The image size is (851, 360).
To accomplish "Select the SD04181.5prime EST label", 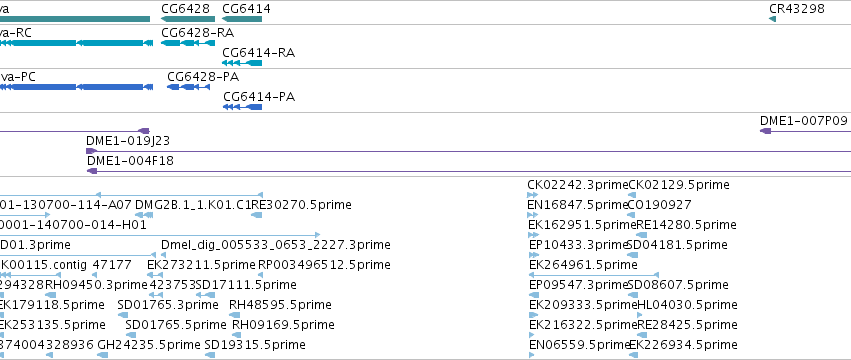I will (x=677, y=245).
